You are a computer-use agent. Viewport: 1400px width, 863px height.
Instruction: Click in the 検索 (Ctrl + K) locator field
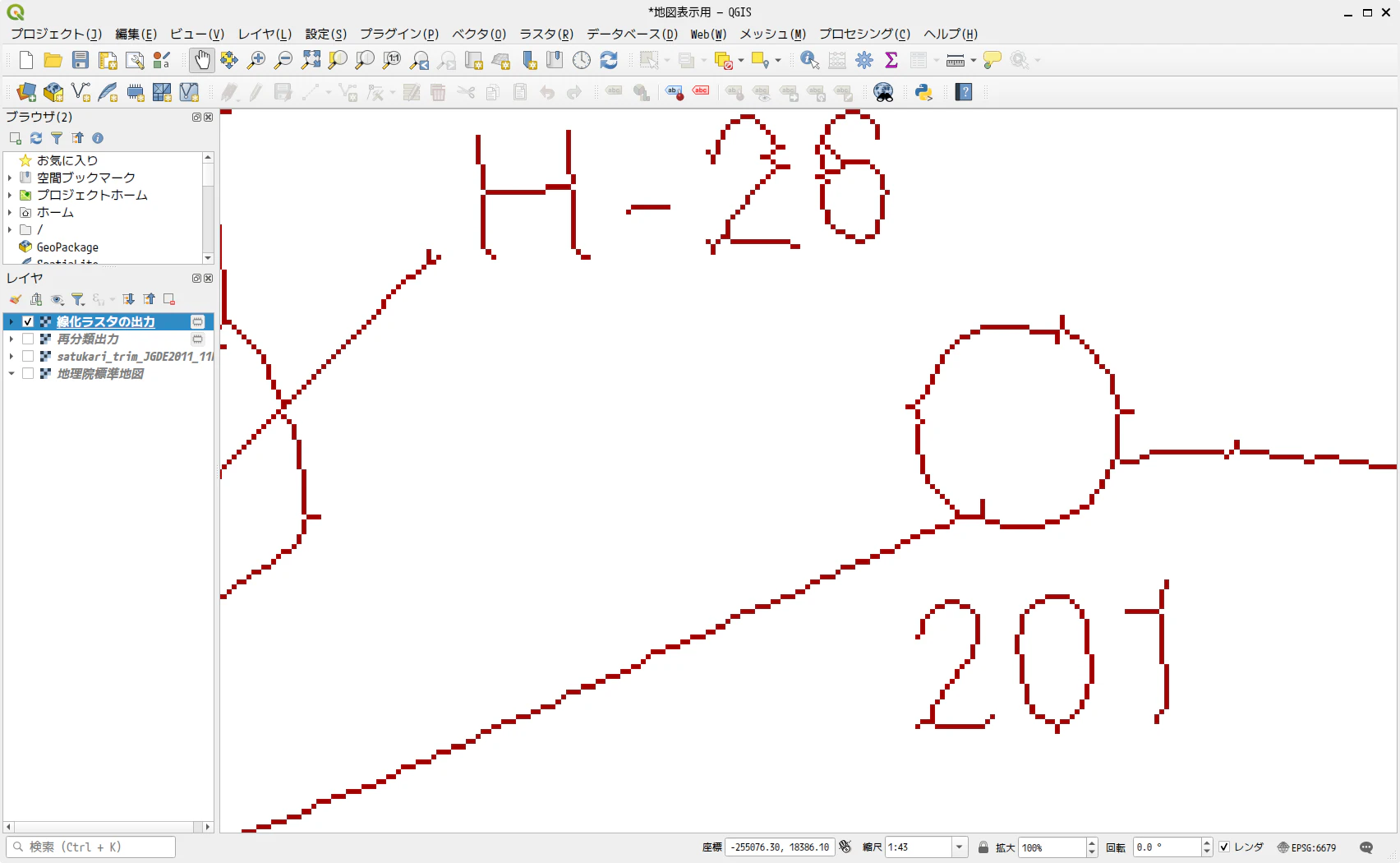point(90,847)
